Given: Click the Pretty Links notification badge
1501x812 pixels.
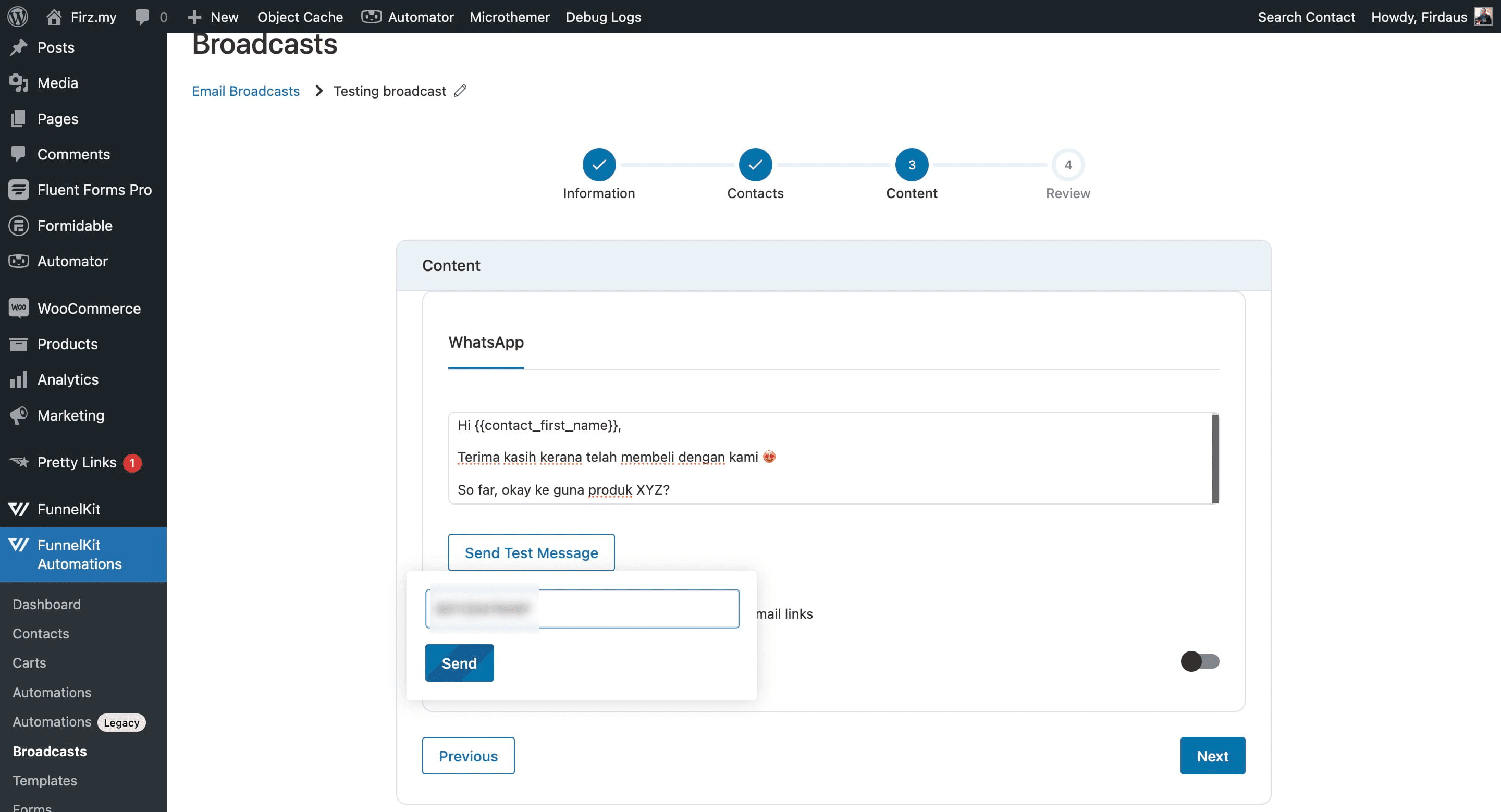Looking at the screenshot, I should [132, 462].
